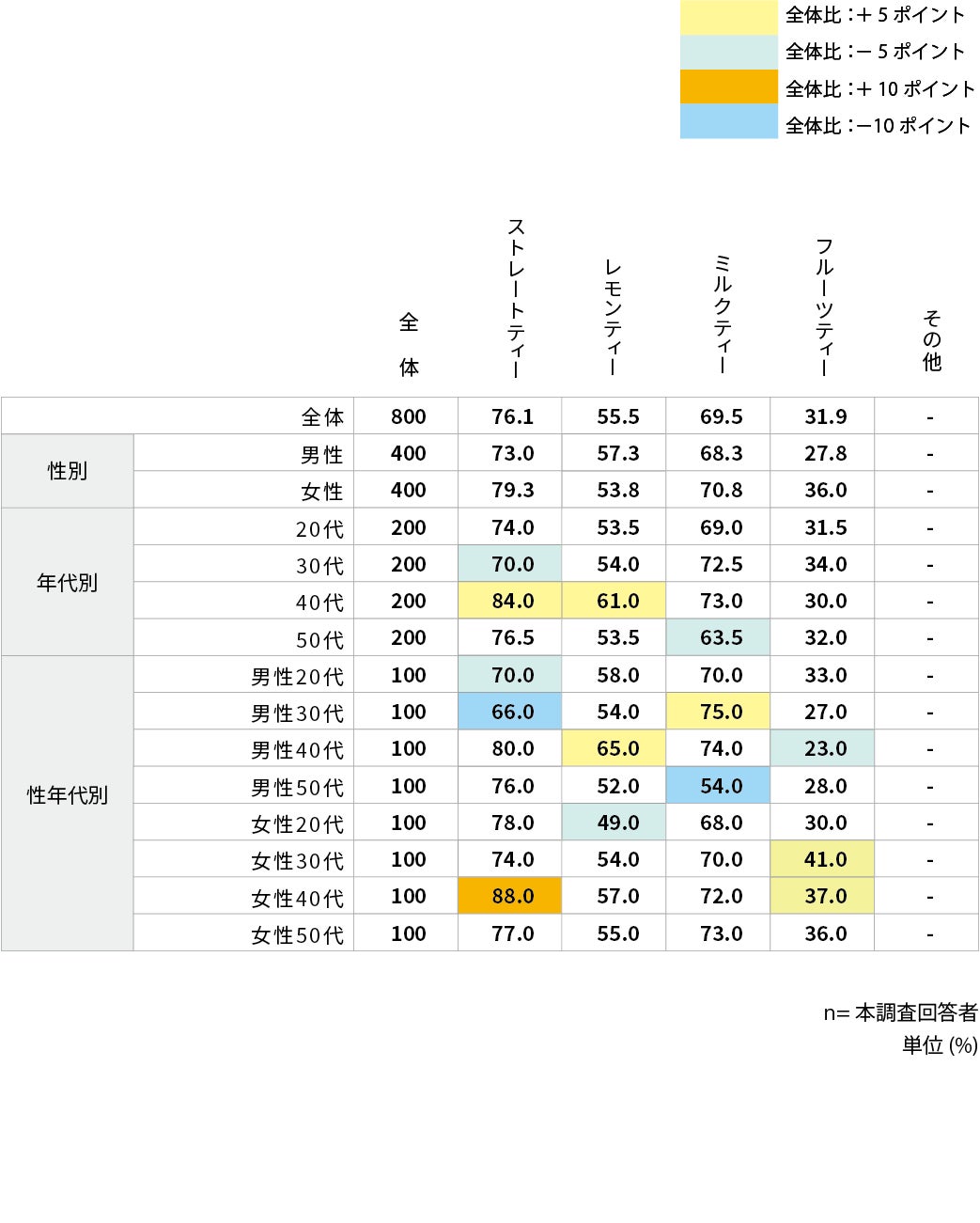
Task: Select legend text 全体比：－10ポイント
Action: point(878,125)
